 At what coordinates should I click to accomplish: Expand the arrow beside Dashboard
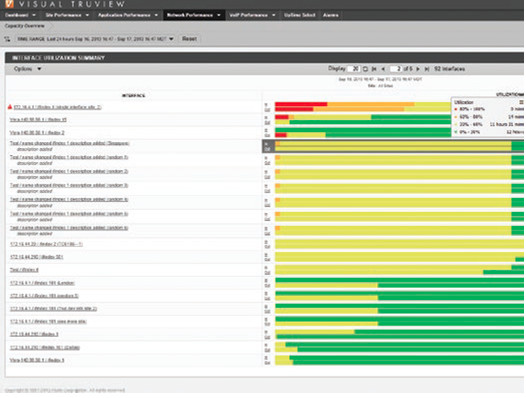click(x=34, y=15)
